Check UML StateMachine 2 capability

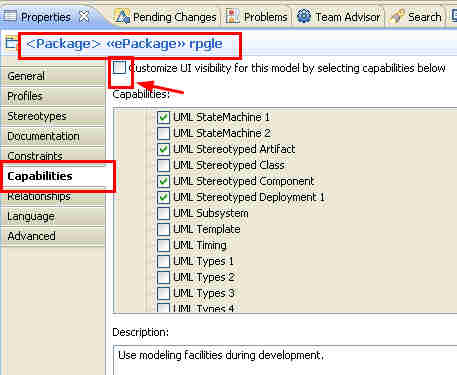(x=163, y=133)
